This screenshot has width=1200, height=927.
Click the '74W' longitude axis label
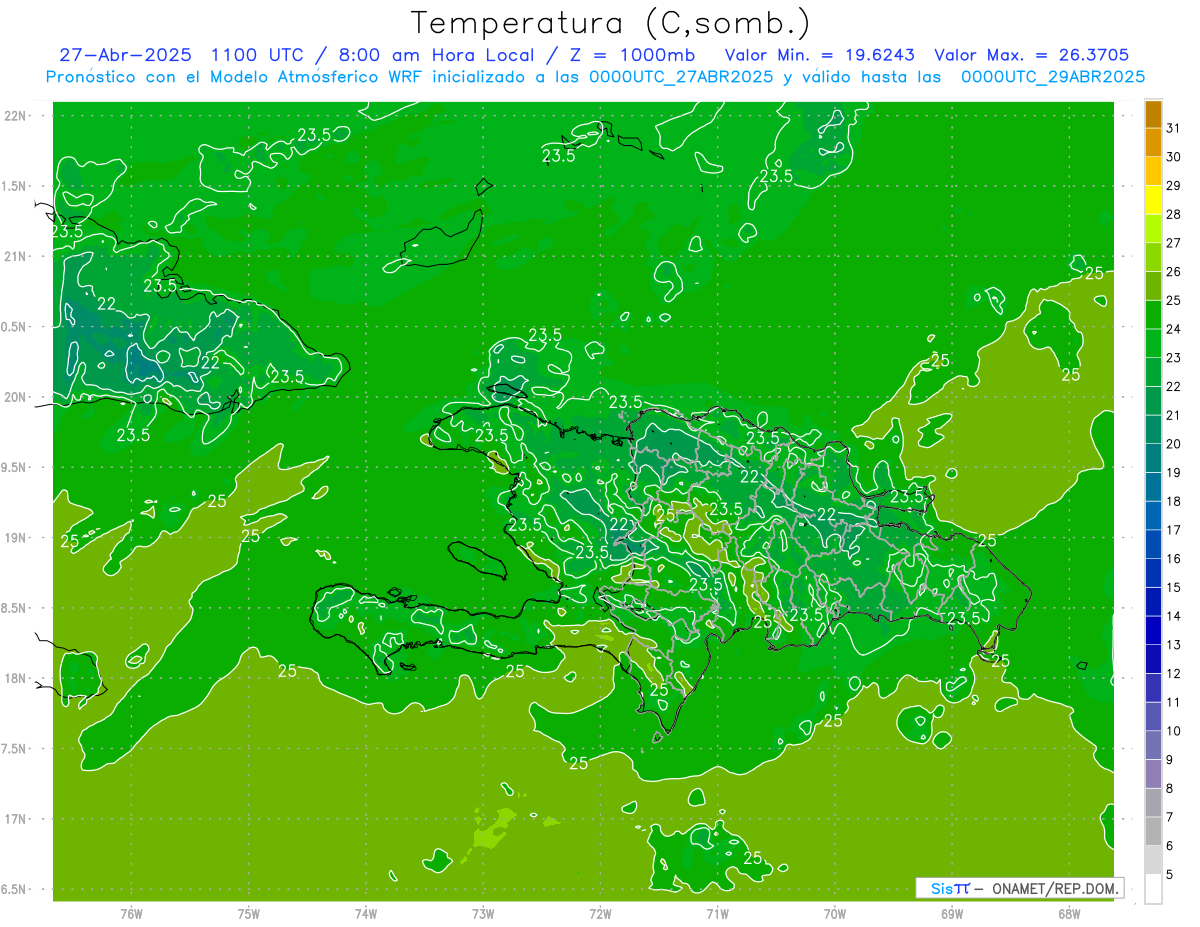pos(366,914)
